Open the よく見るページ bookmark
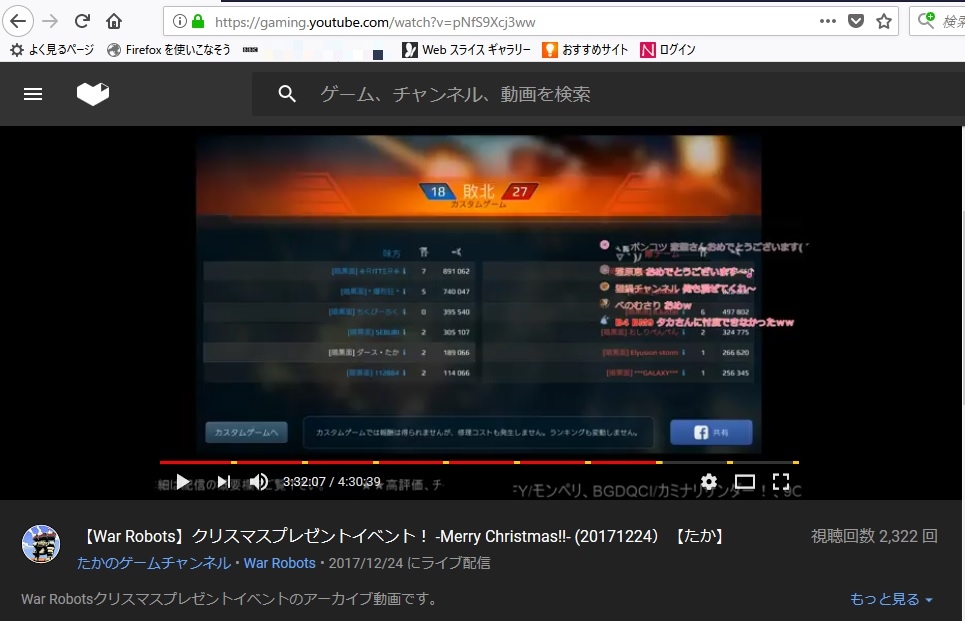Image resolution: width=965 pixels, height=621 pixels. (52, 50)
